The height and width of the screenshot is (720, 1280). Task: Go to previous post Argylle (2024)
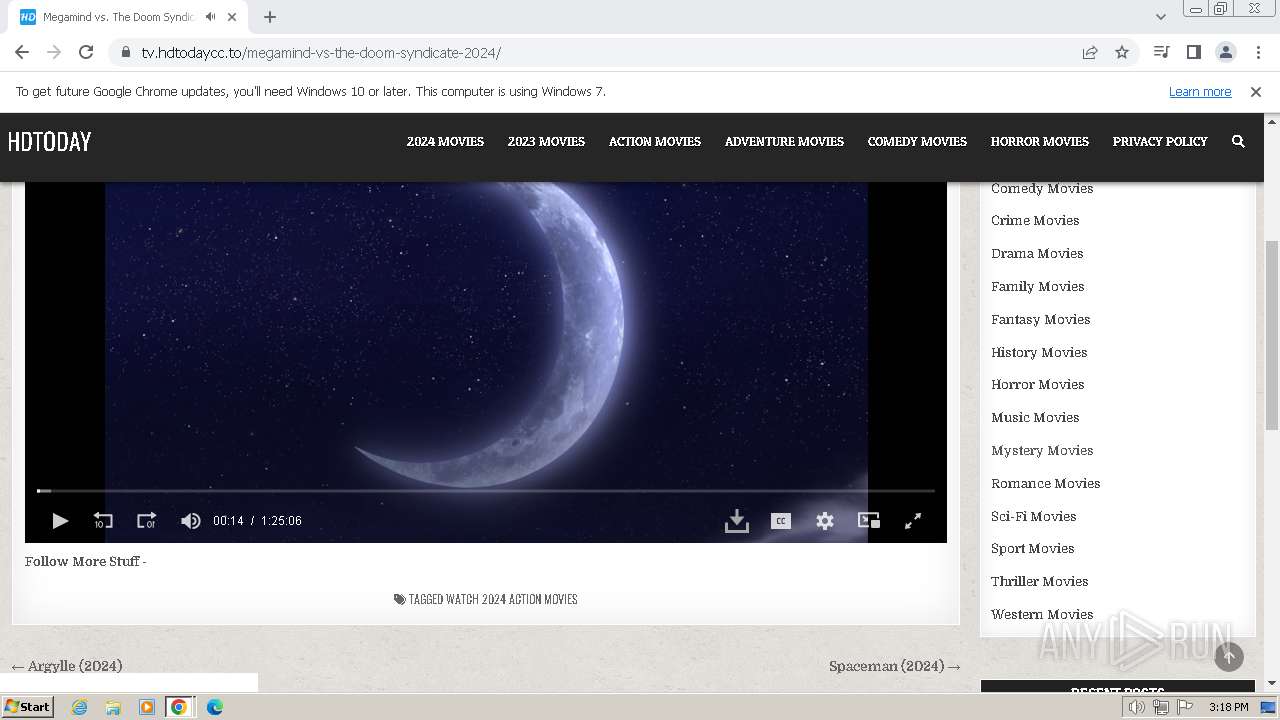67,666
